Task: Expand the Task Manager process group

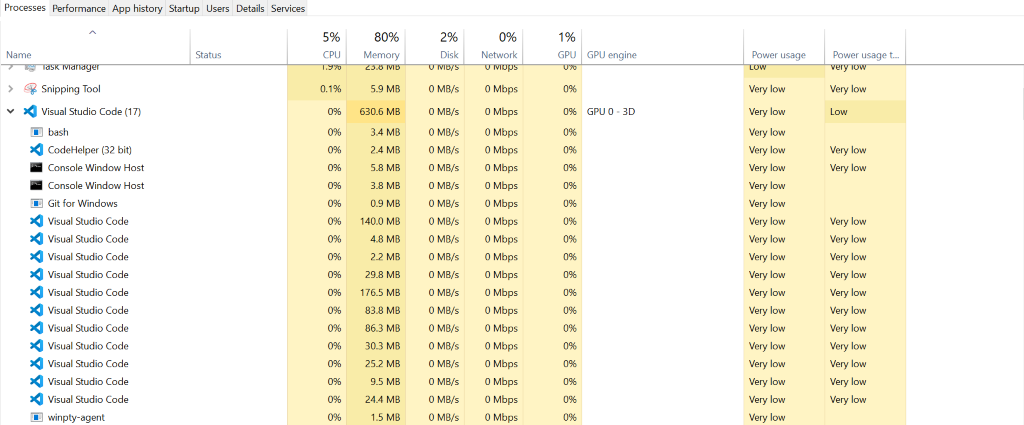Action: pyautogui.click(x=11, y=67)
